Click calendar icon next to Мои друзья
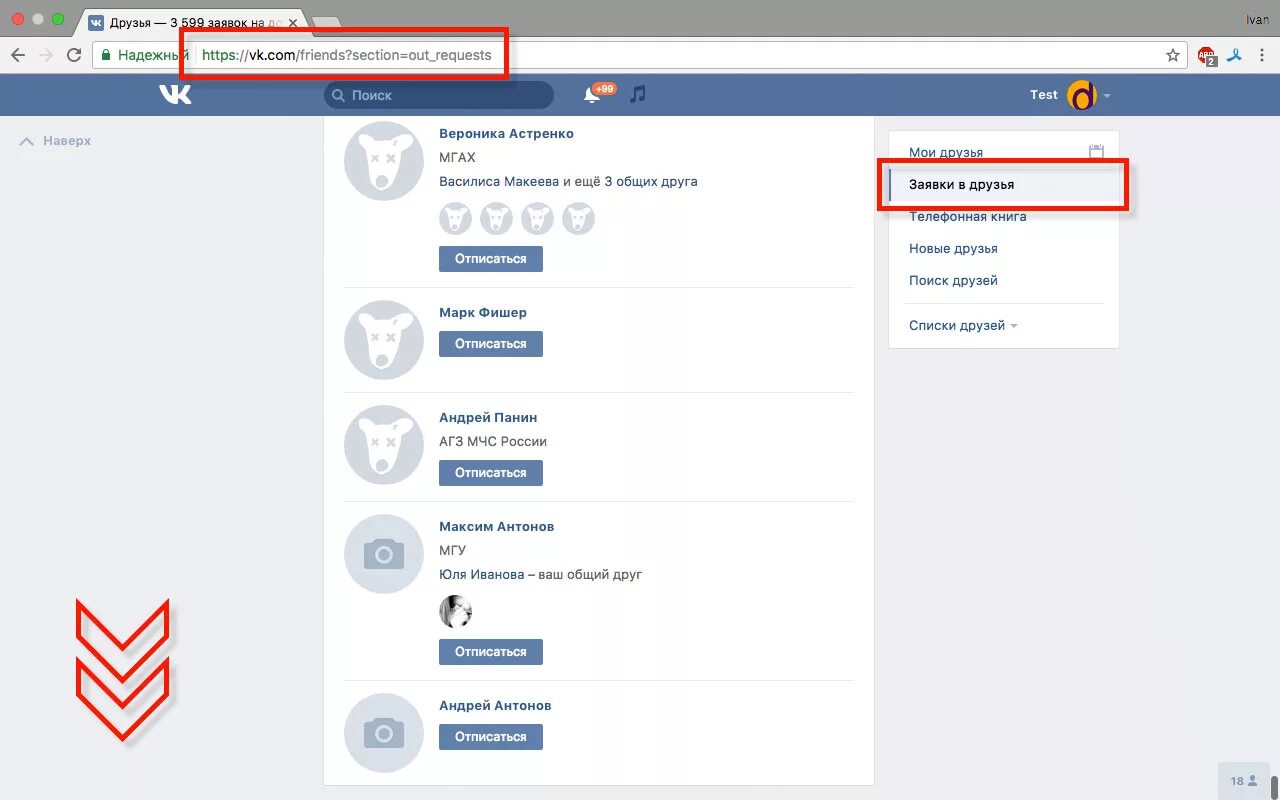 [1096, 152]
